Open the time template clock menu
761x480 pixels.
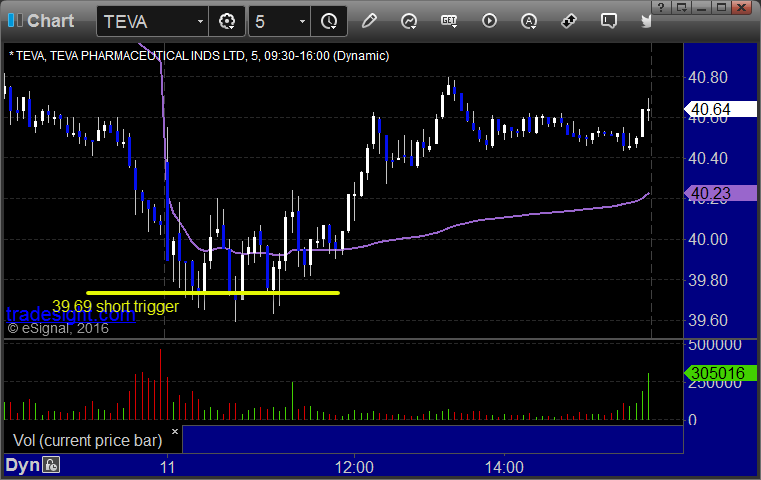point(329,21)
